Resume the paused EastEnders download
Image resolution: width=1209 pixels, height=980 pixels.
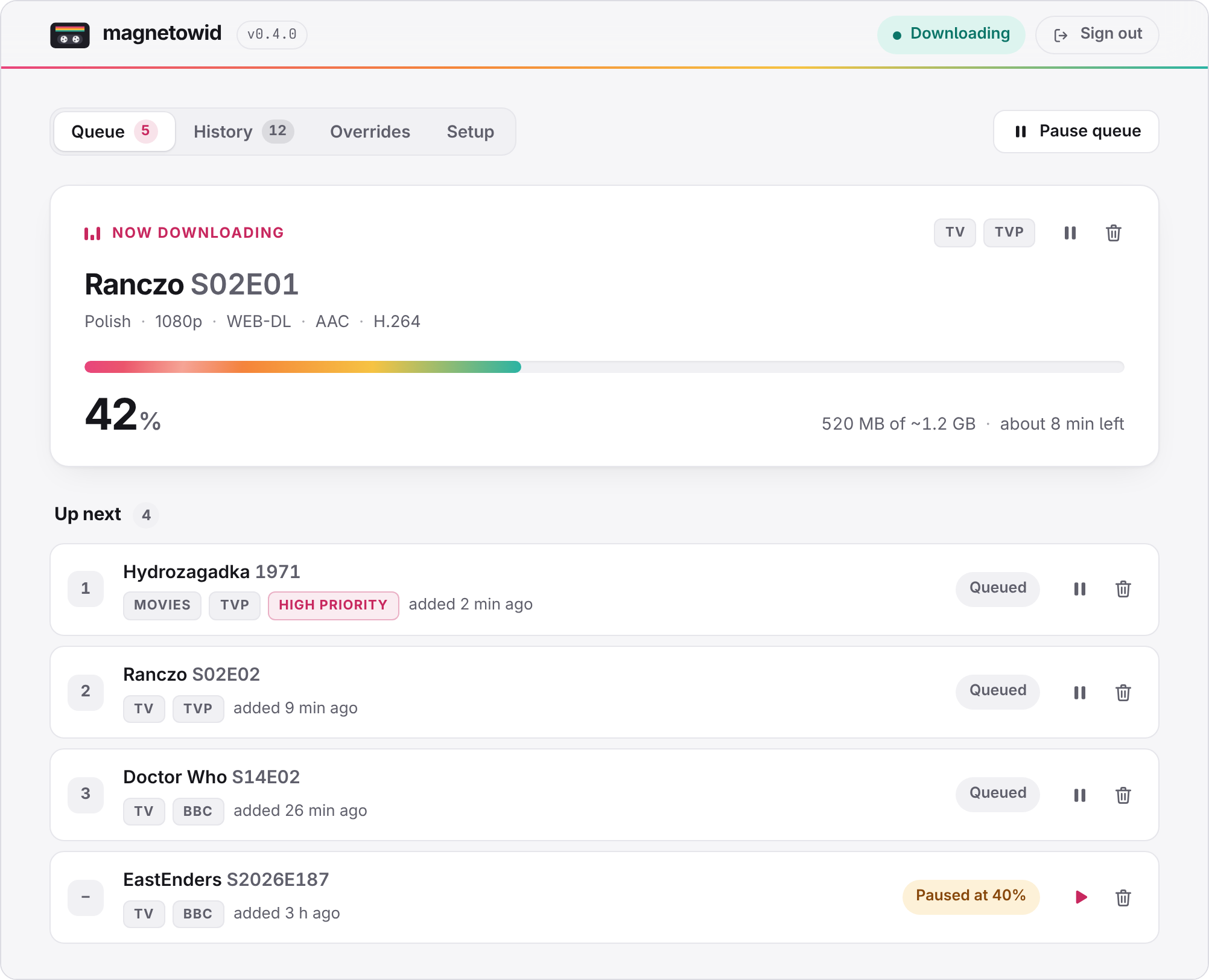(x=1080, y=897)
